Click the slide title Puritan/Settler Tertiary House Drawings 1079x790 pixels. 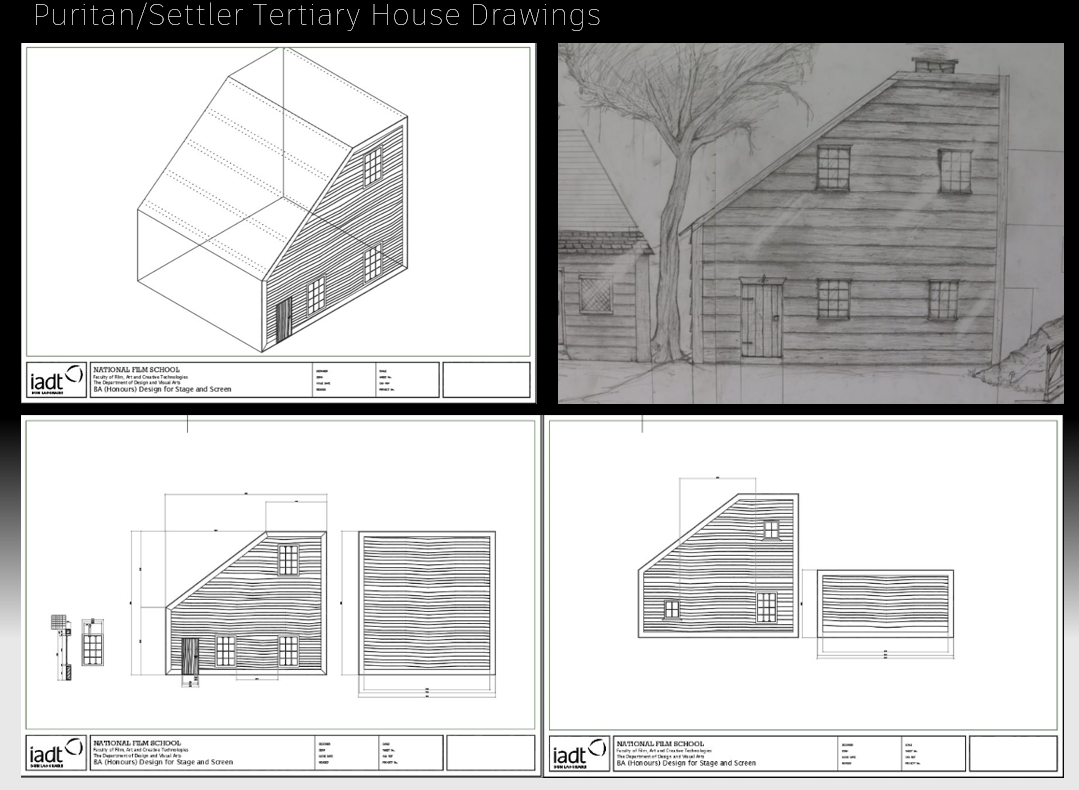click(x=317, y=16)
